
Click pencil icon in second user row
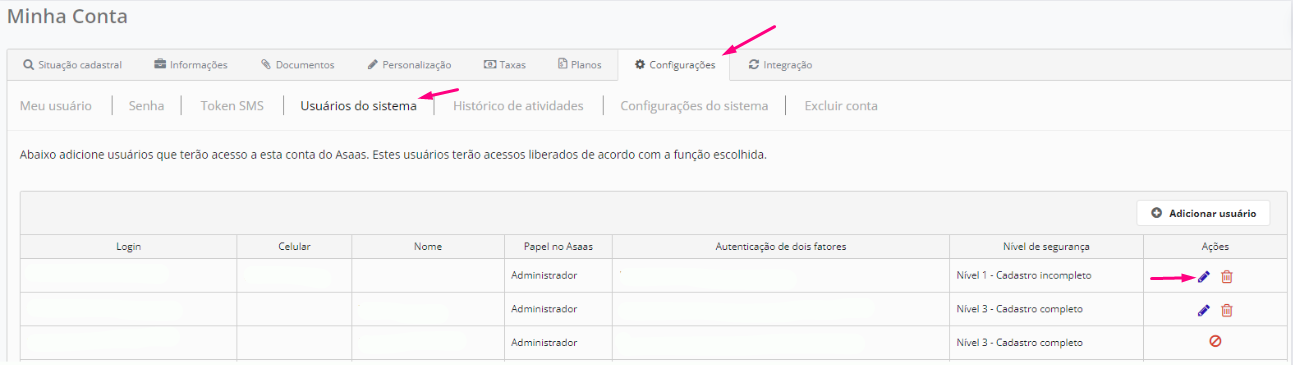coord(1204,310)
